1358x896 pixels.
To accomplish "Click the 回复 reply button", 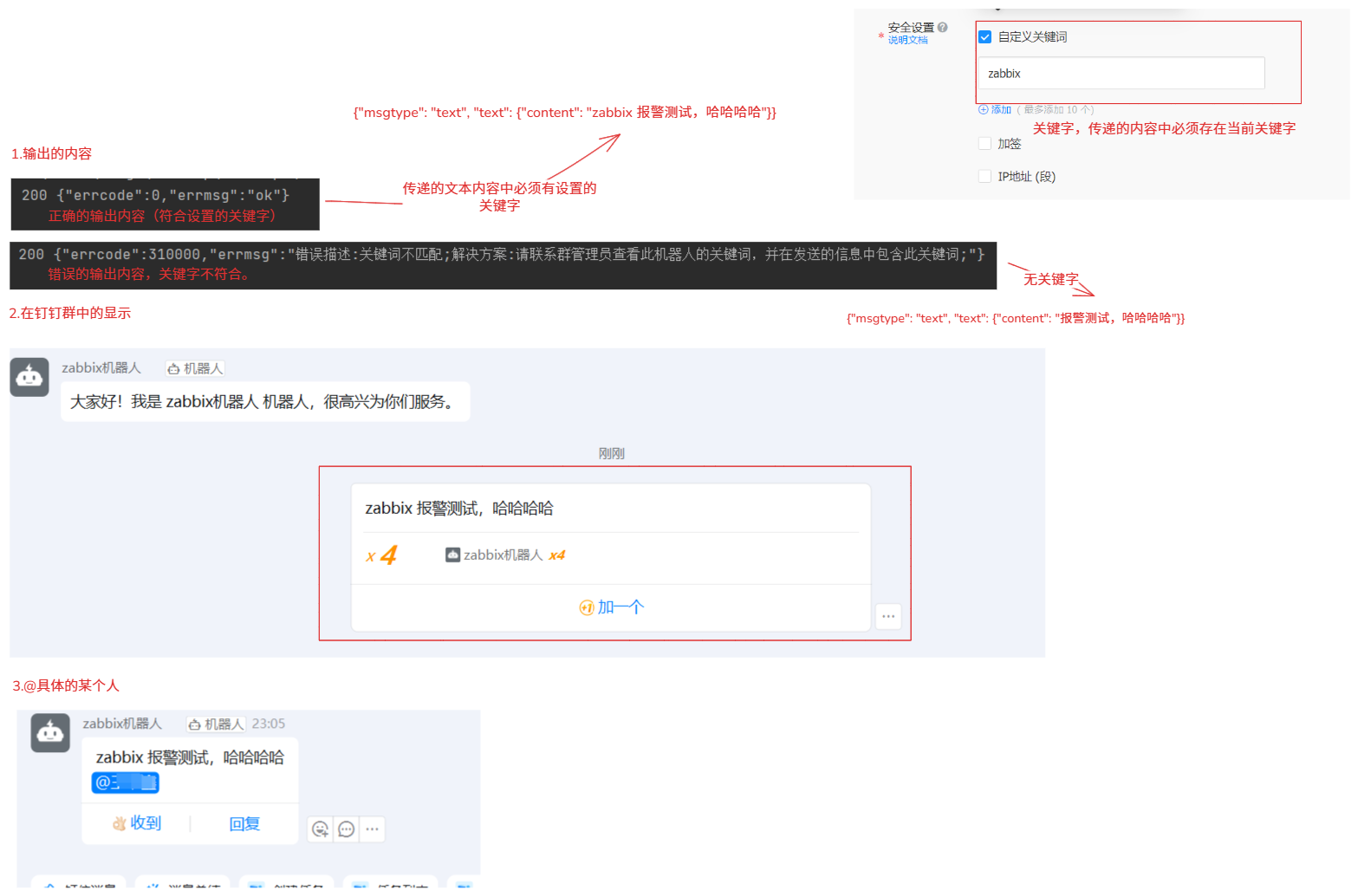I will click(x=244, y=824).
